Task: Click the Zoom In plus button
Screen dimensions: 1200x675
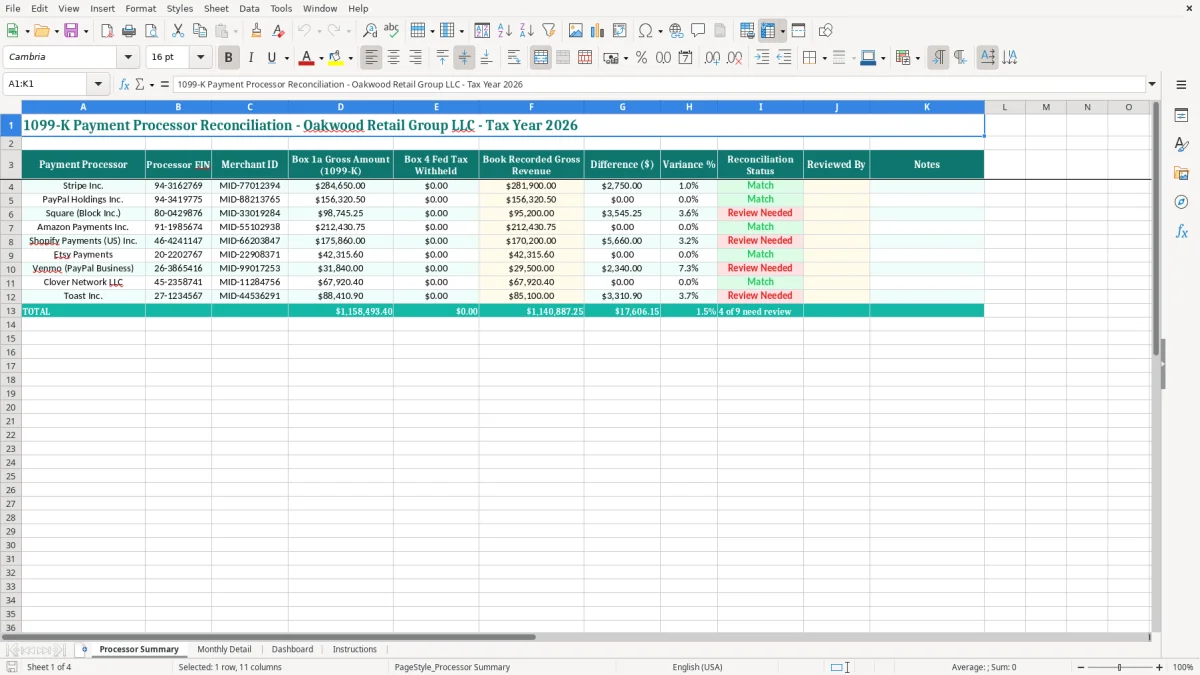Action: point(1160,667)
